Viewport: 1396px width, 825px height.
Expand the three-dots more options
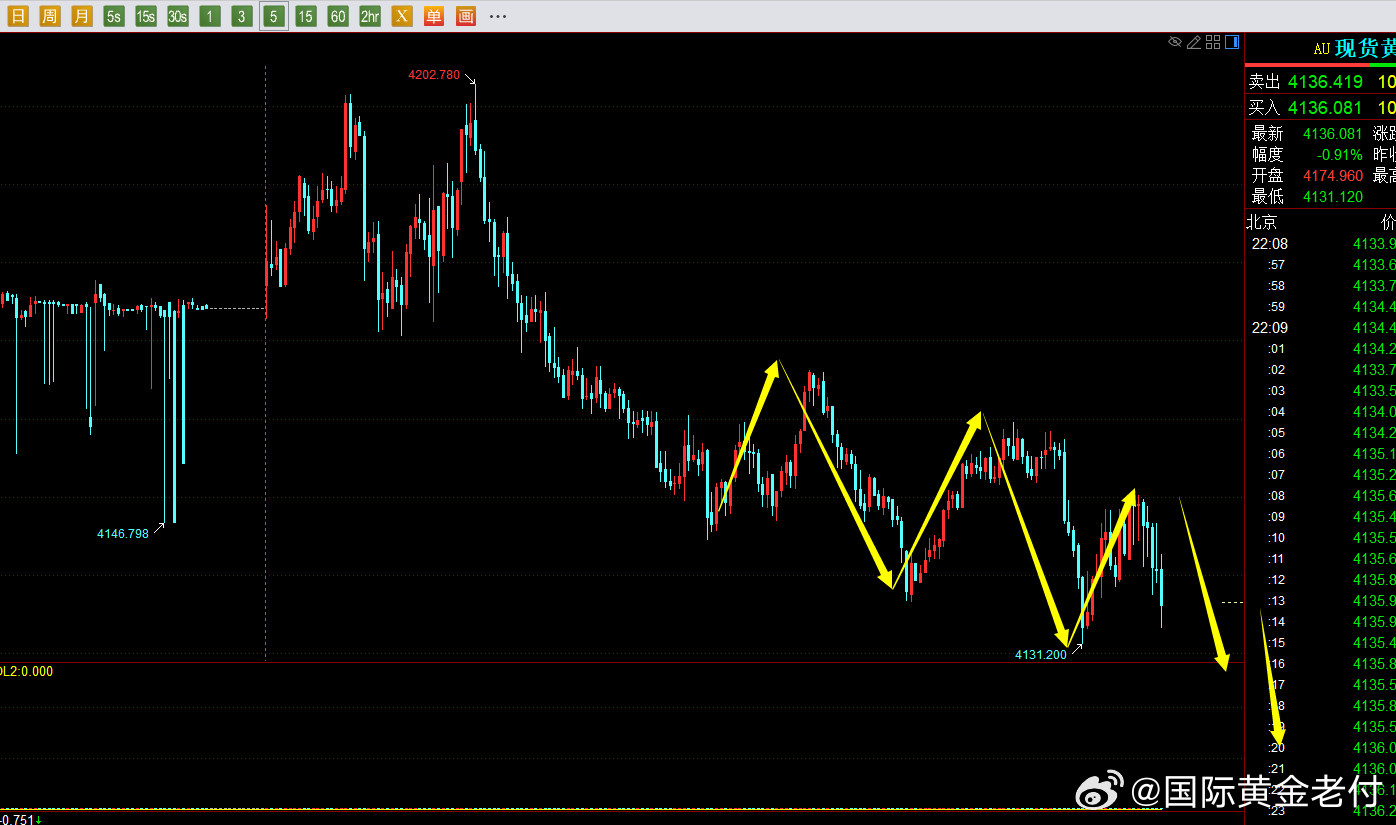click(x=498, y=16)
